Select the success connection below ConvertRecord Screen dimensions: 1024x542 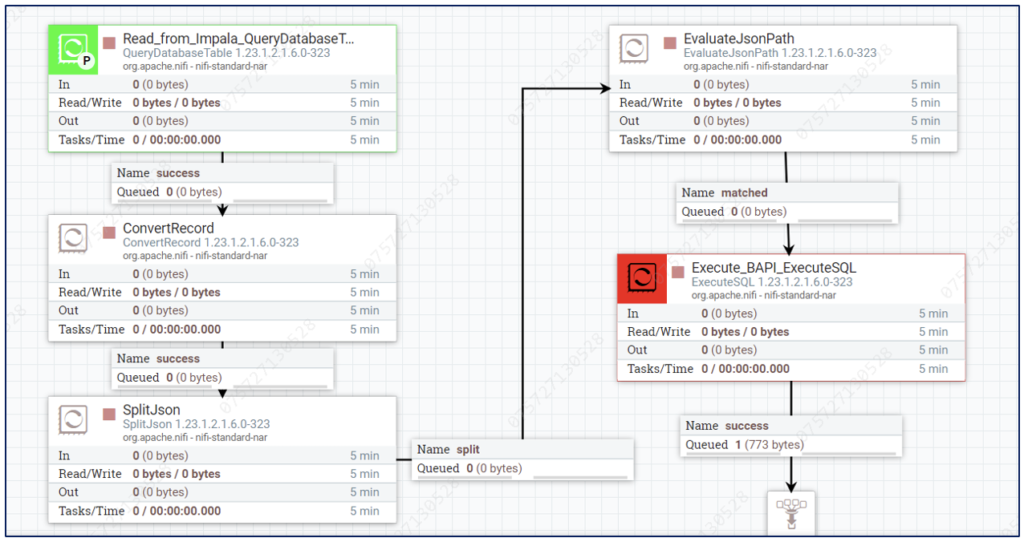pos(223,368)
